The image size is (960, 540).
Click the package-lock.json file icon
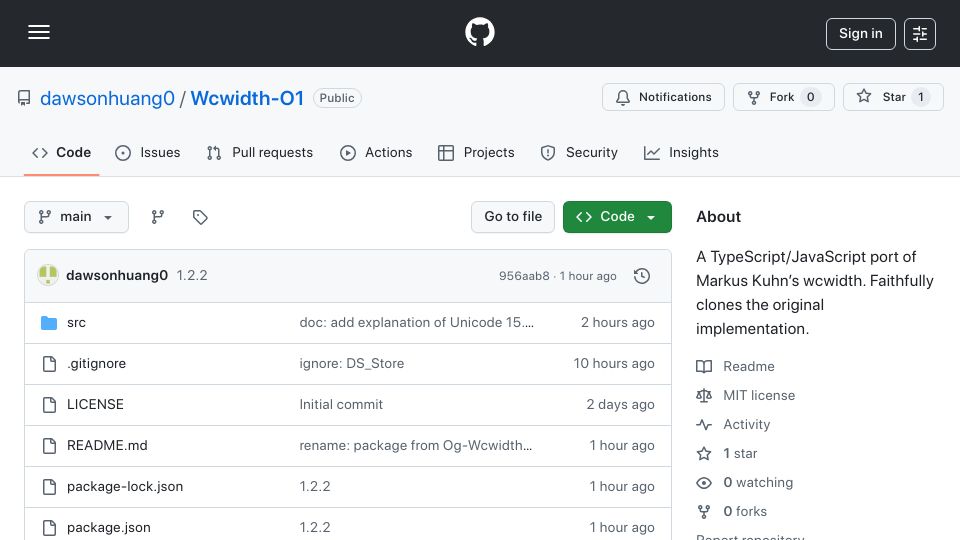click(x=50, y=487)
